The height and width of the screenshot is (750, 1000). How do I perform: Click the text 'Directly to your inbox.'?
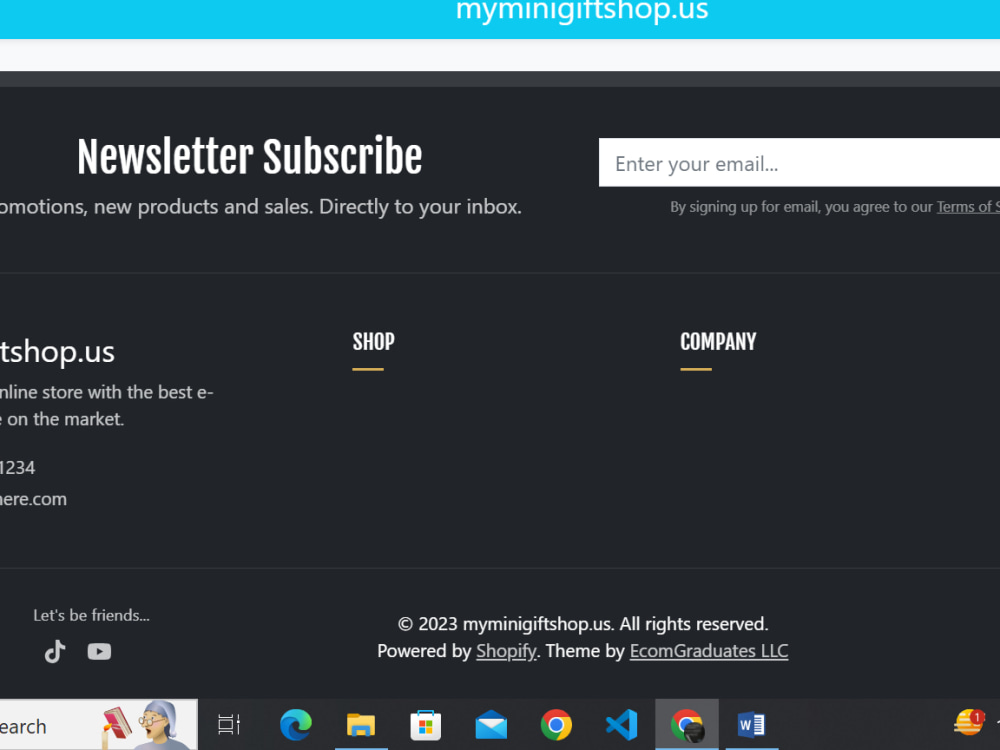[420, 207]
